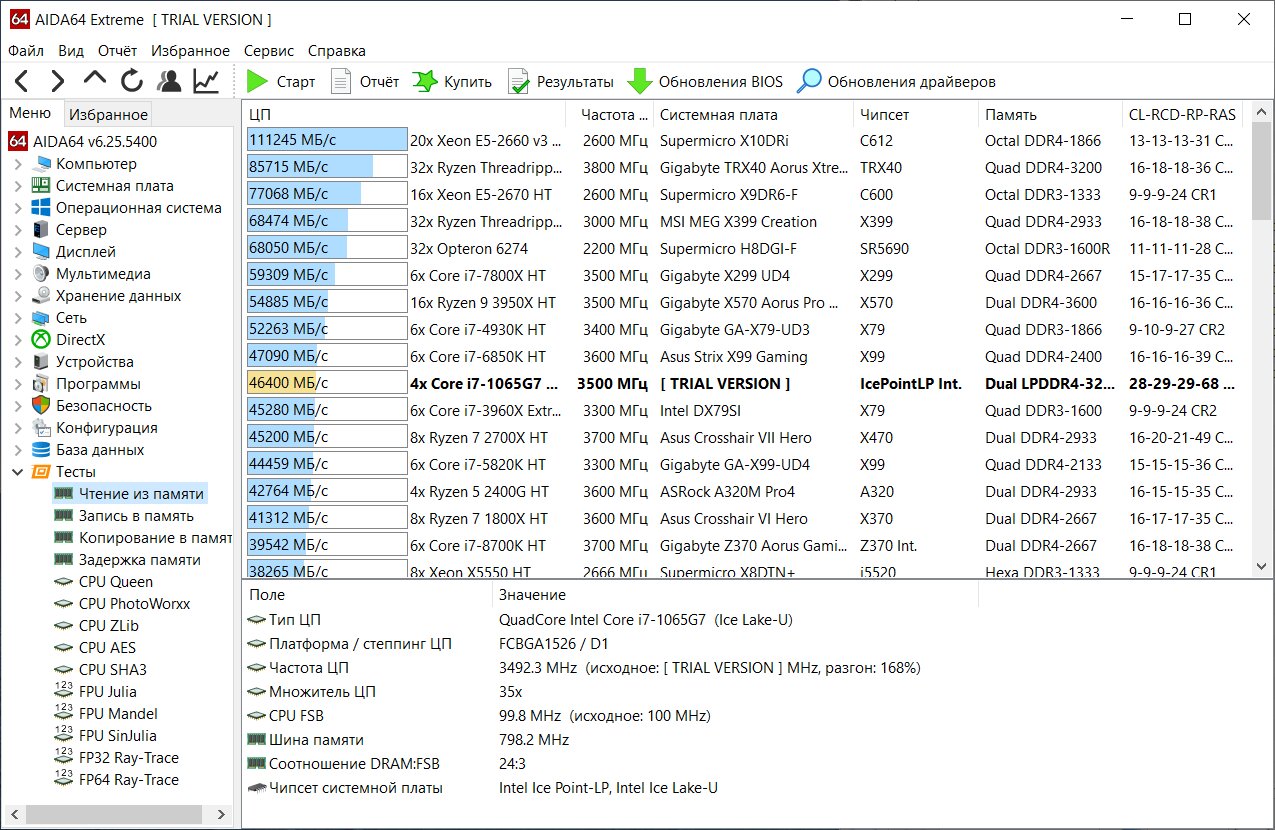Viewport: 1275px width, 830px height.
Task: Open the Справка menu
Action: pyautogui.click(x=337, y=50)
